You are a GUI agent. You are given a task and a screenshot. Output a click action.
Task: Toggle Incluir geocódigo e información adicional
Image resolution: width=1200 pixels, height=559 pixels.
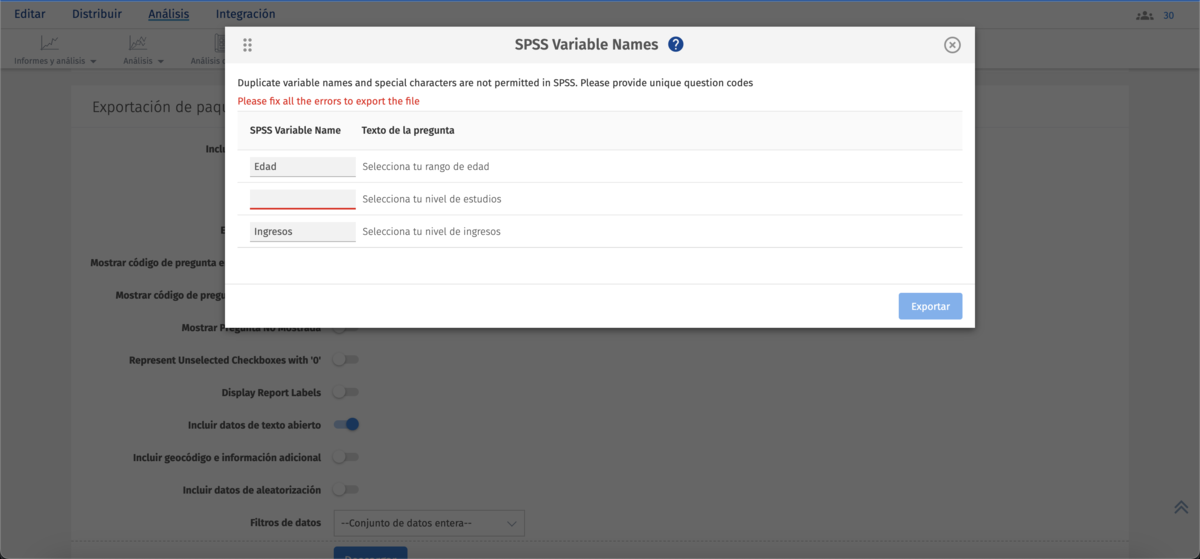[346, 457]
